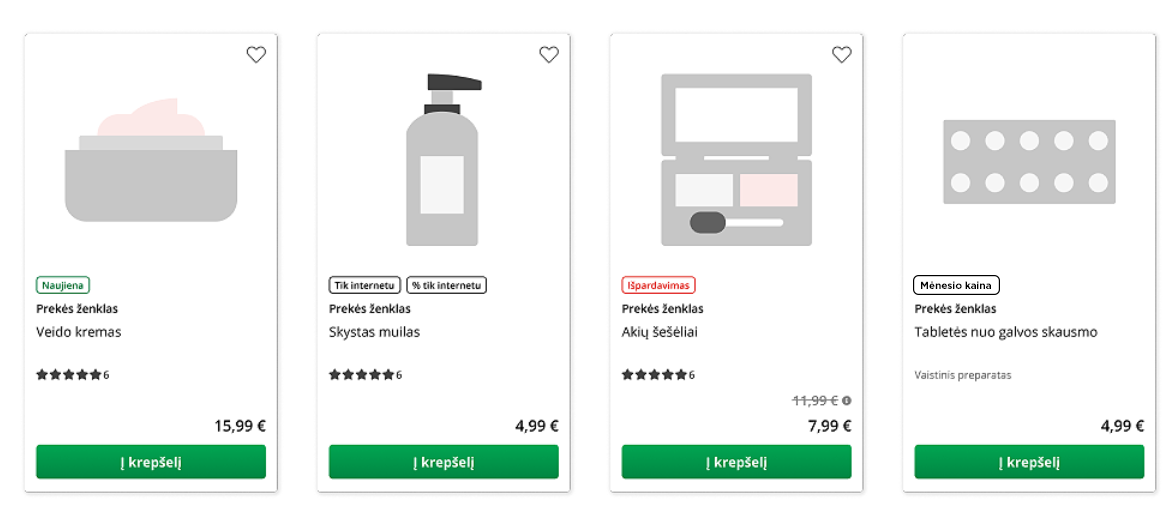Favorite the Veido kremas product heart
The height and width of the screenshot is (507, 1163).
[256, 55]
